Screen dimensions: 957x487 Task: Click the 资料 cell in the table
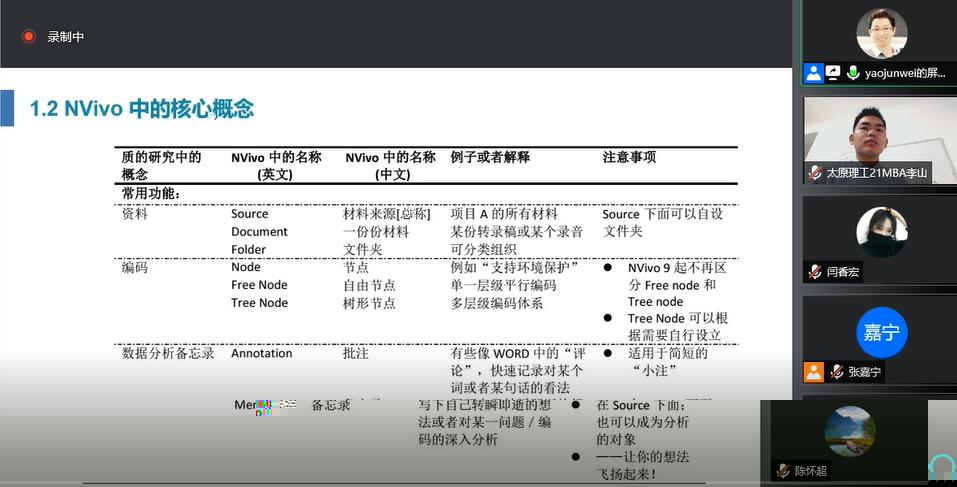click(x=134, y=214)
